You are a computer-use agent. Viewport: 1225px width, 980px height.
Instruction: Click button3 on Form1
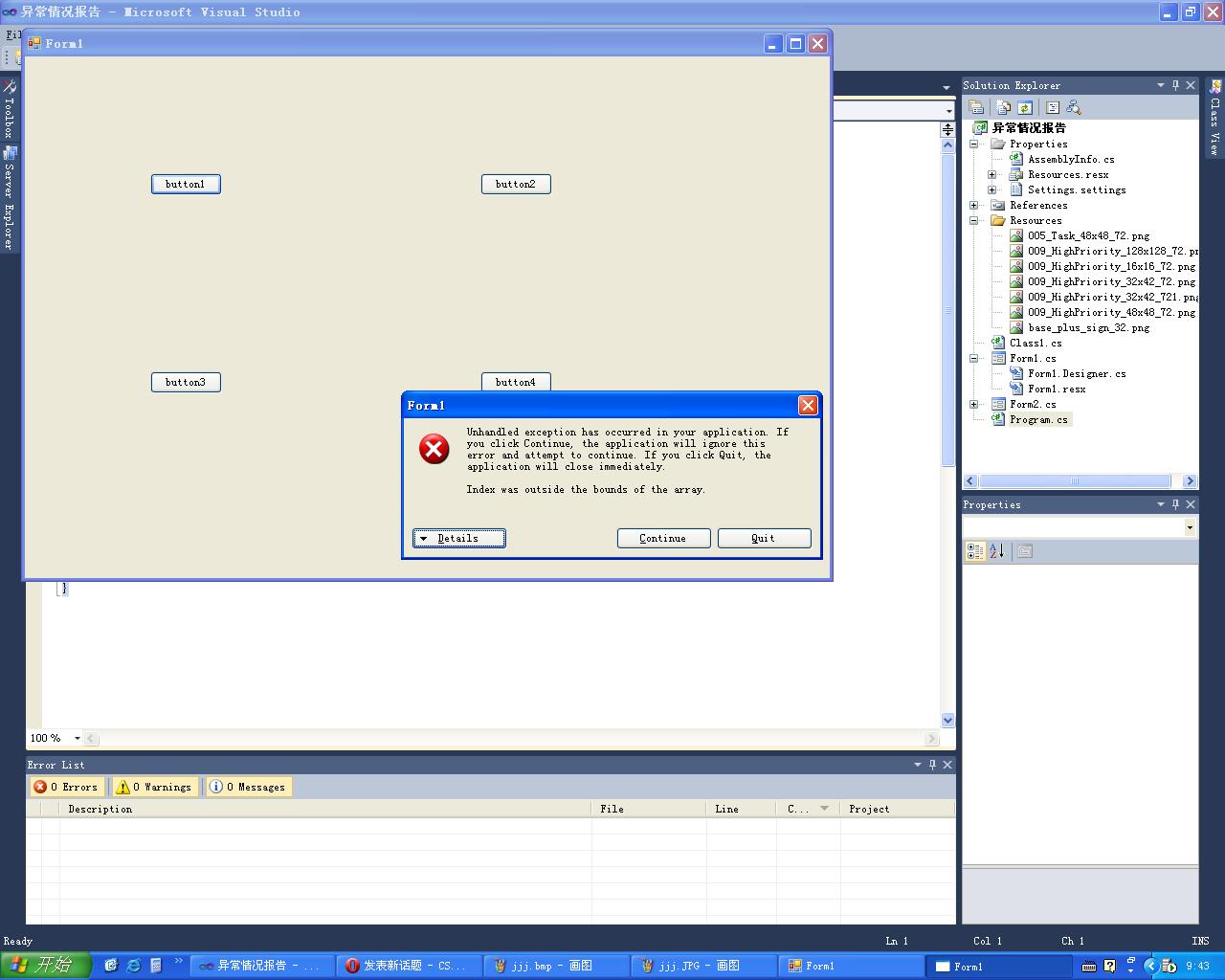coord(186,382)
